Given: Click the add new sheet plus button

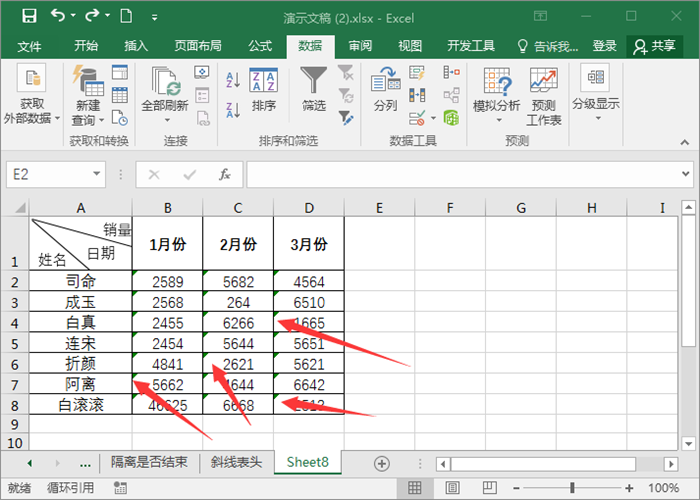Looking at the screenshot, I should click(x=382, y=464).
